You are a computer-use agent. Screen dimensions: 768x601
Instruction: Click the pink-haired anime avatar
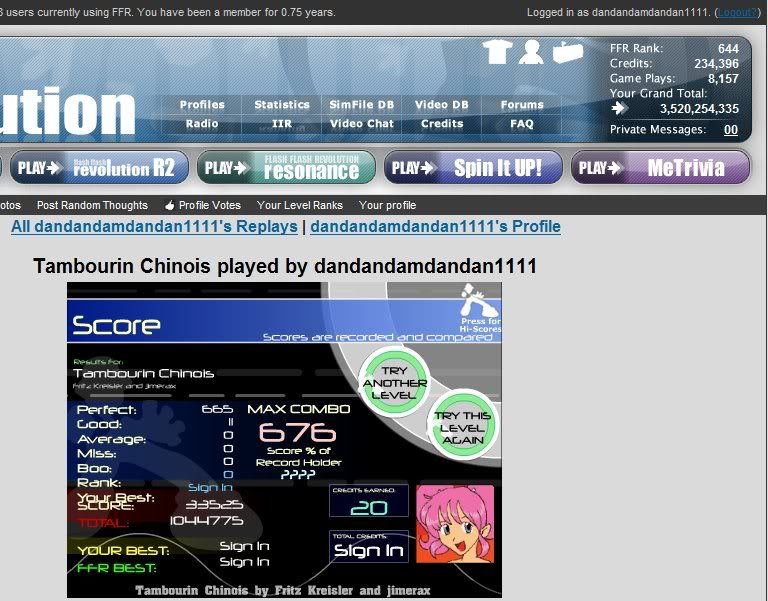click(x=455, y=524)
